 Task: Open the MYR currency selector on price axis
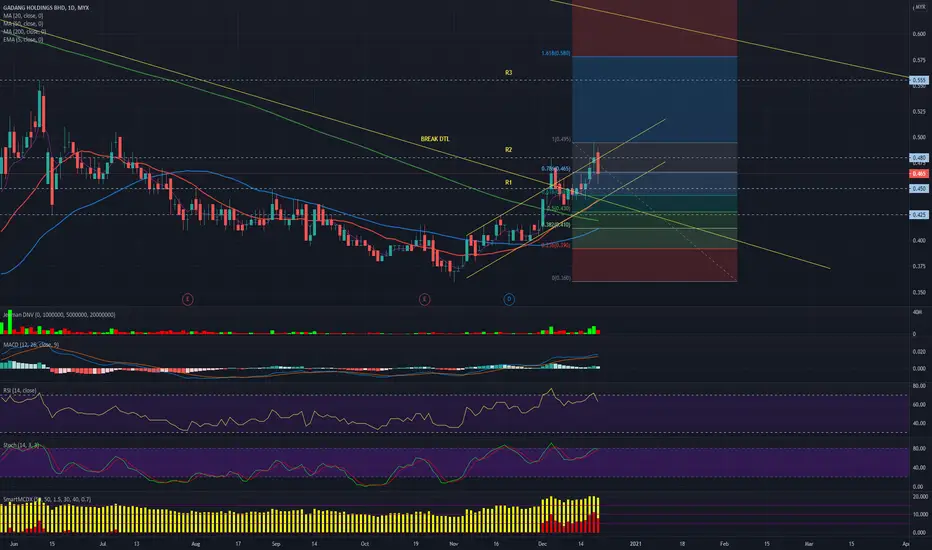click(x=920, y=7)
